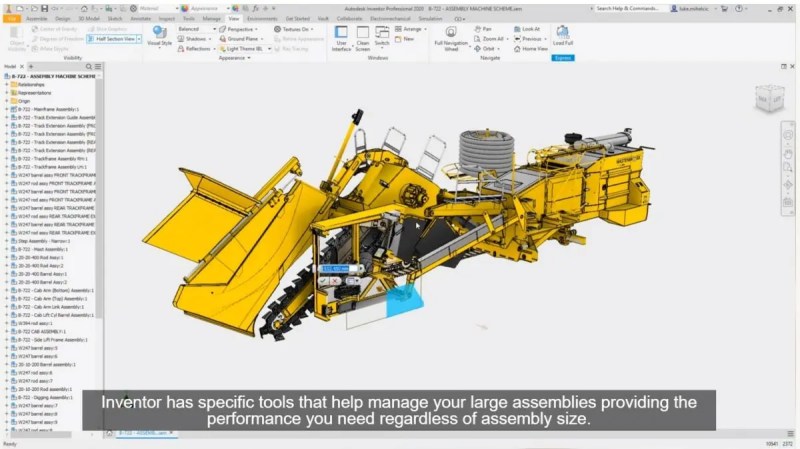
Task: Toggle Degrees of Freedom display
Action: tap(58, 39)
